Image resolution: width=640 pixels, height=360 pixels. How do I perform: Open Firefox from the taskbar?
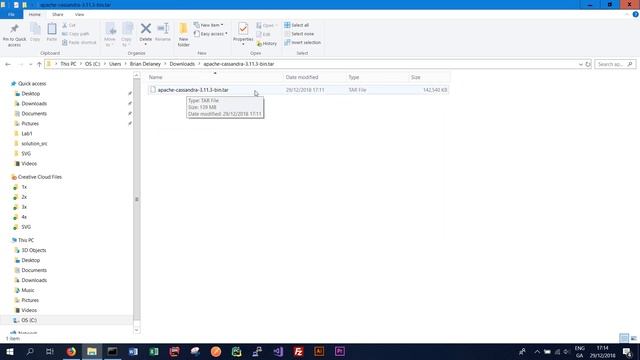click(x=71, y=351)
